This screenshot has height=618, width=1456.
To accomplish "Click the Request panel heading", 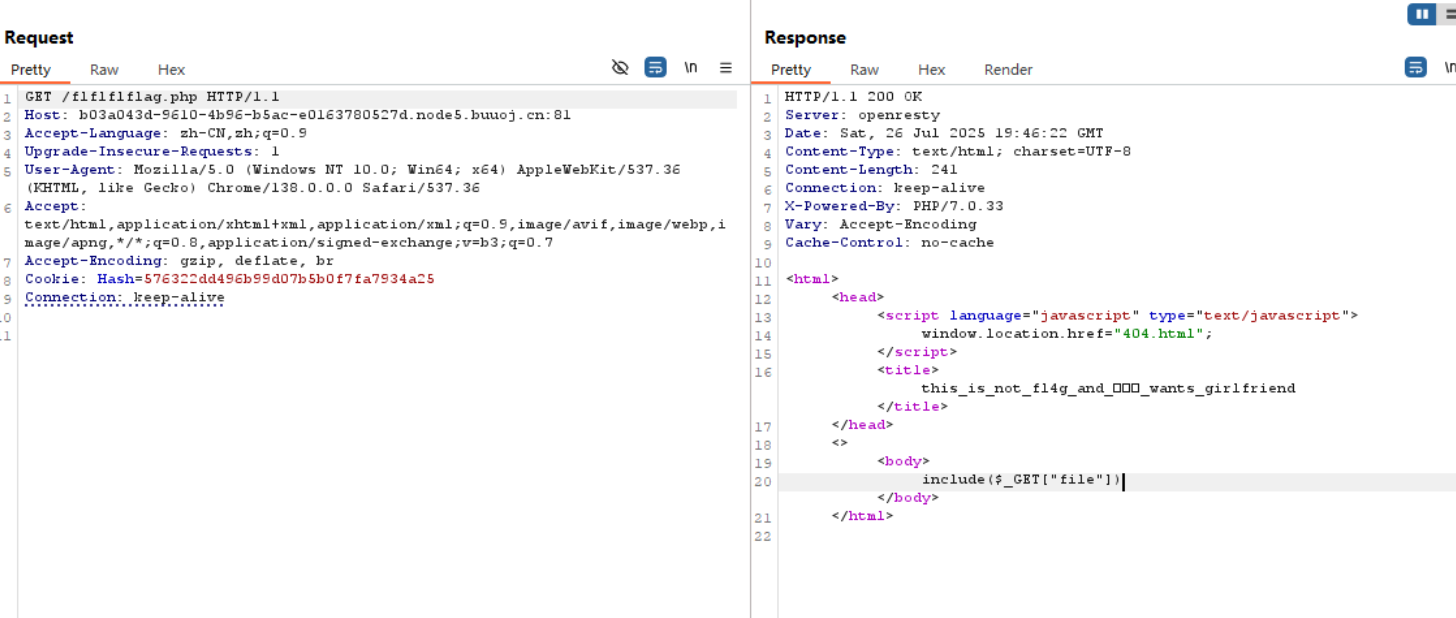I will pos(39,37).
